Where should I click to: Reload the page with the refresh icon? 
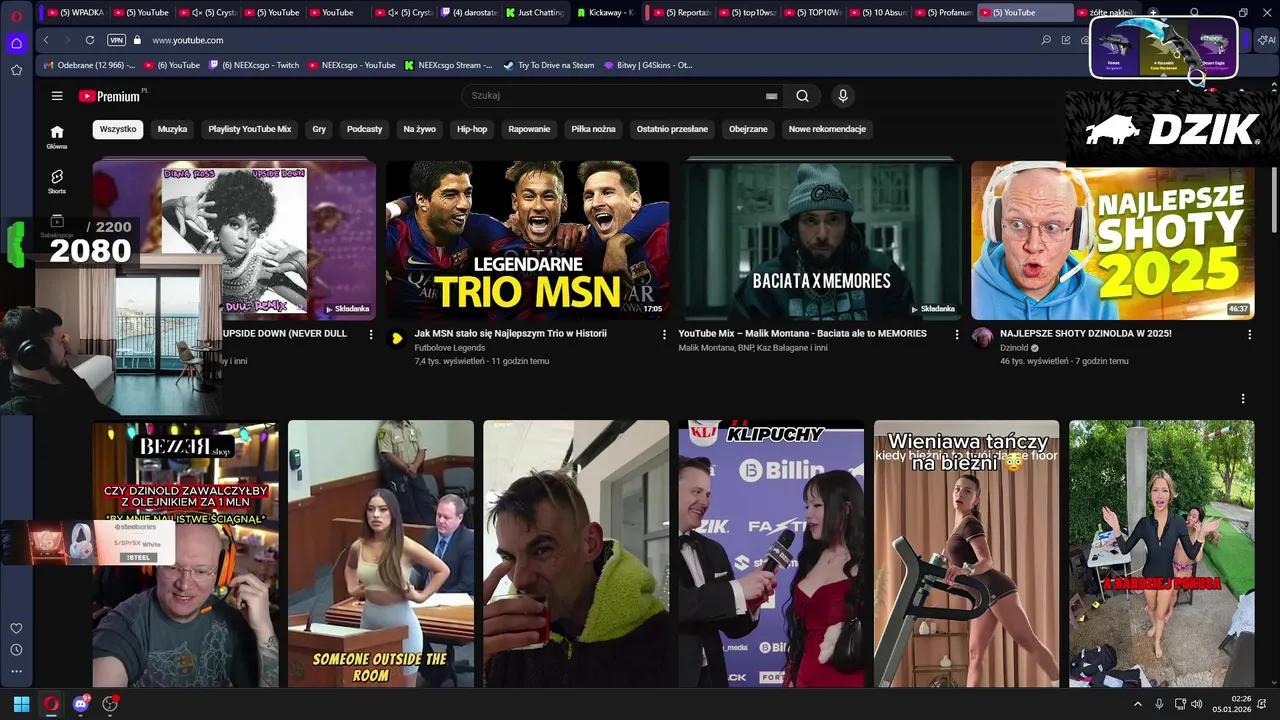90,40
